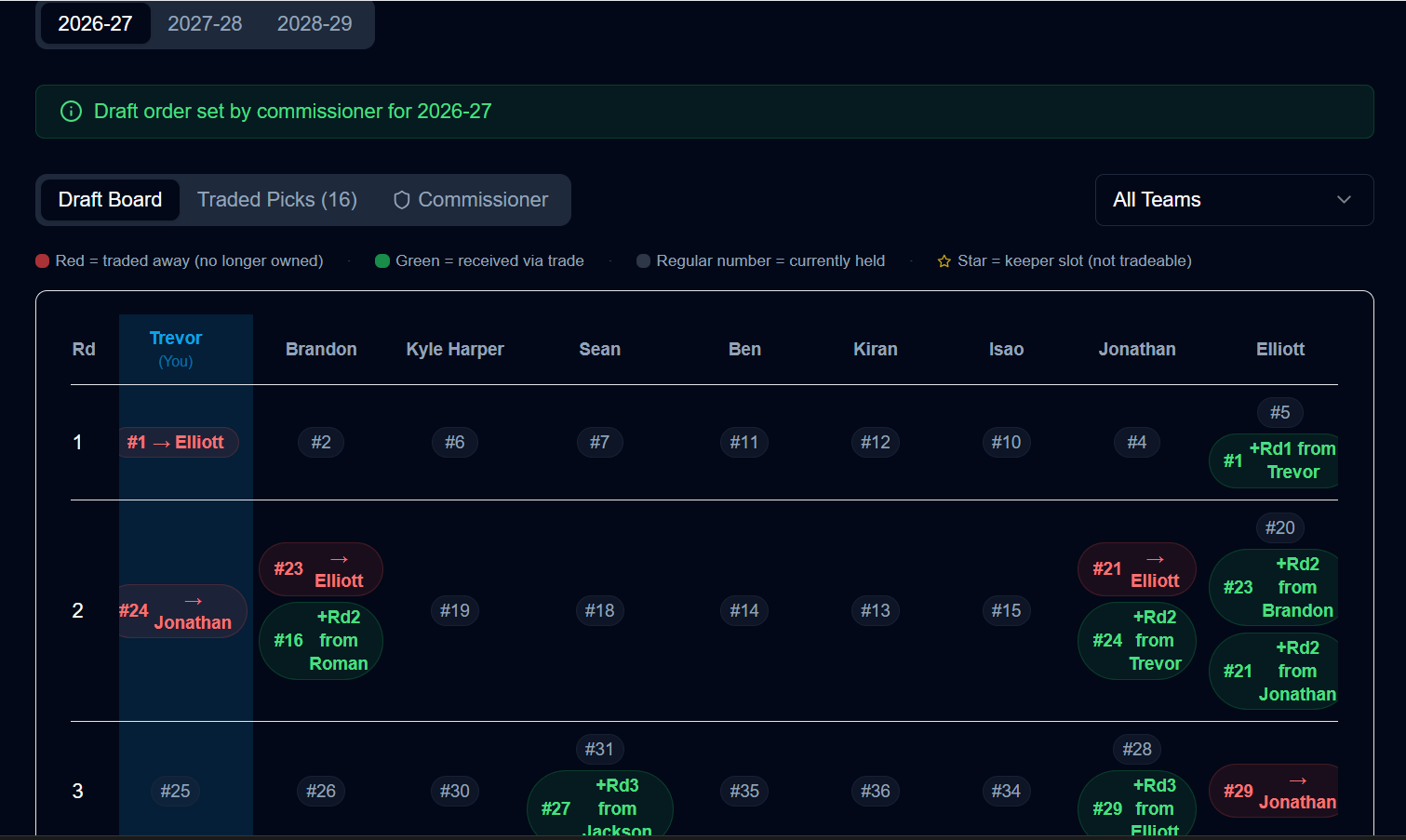This screenshot has width=1406, height=840.
Task: Click the red traded-away legend dot
Action: (x=42, y=261)
